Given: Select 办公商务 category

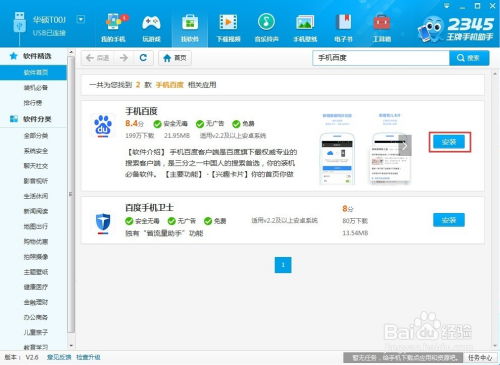Looking at the screenshot, I should click(36, 317).
